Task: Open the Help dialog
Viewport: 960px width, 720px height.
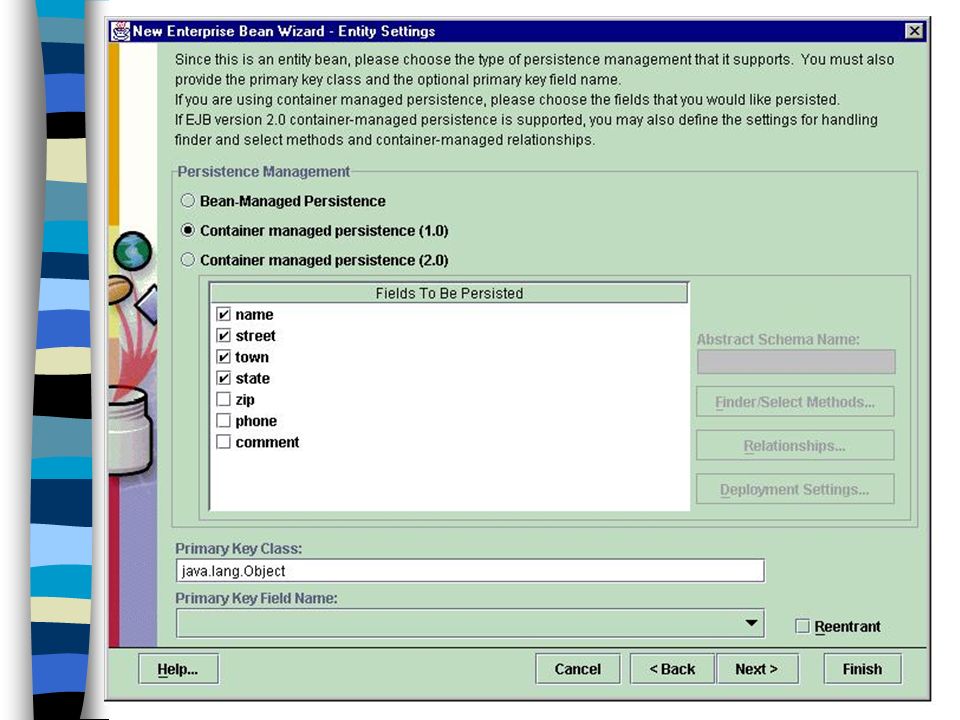Action: coord(178,669)
